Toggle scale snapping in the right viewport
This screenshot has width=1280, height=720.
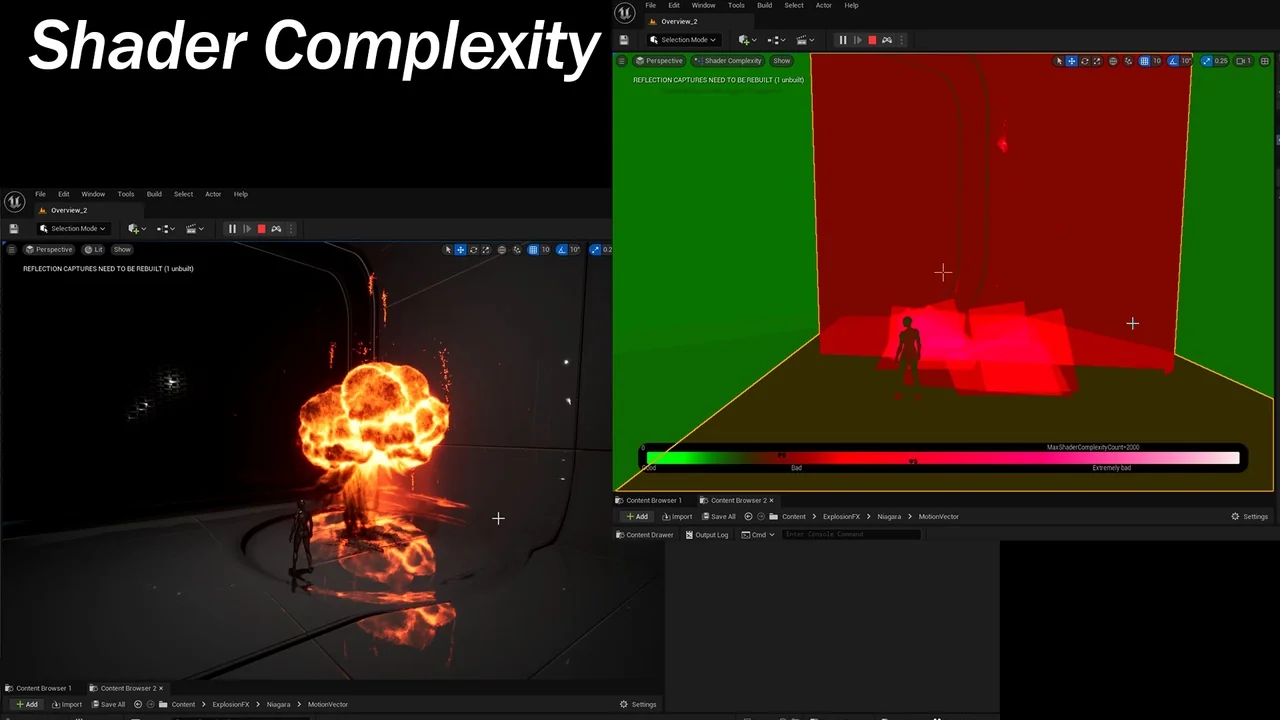1207,61
